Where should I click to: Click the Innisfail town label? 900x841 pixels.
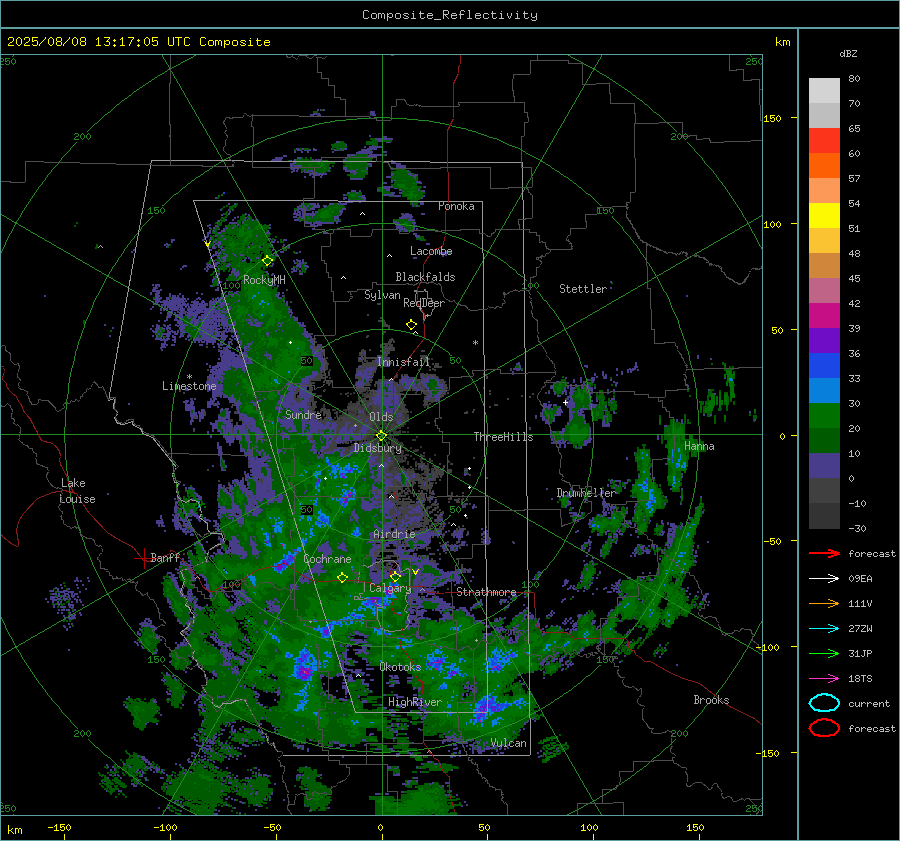[404, 362]
